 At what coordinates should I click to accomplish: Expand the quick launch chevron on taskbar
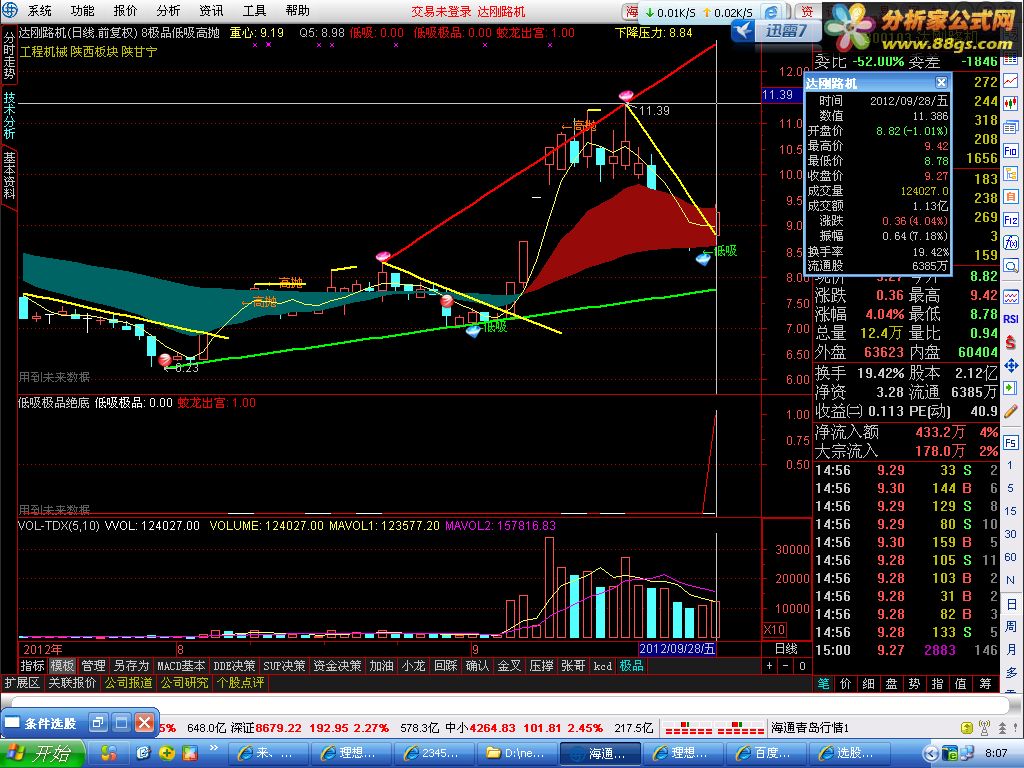click(214, 748)
